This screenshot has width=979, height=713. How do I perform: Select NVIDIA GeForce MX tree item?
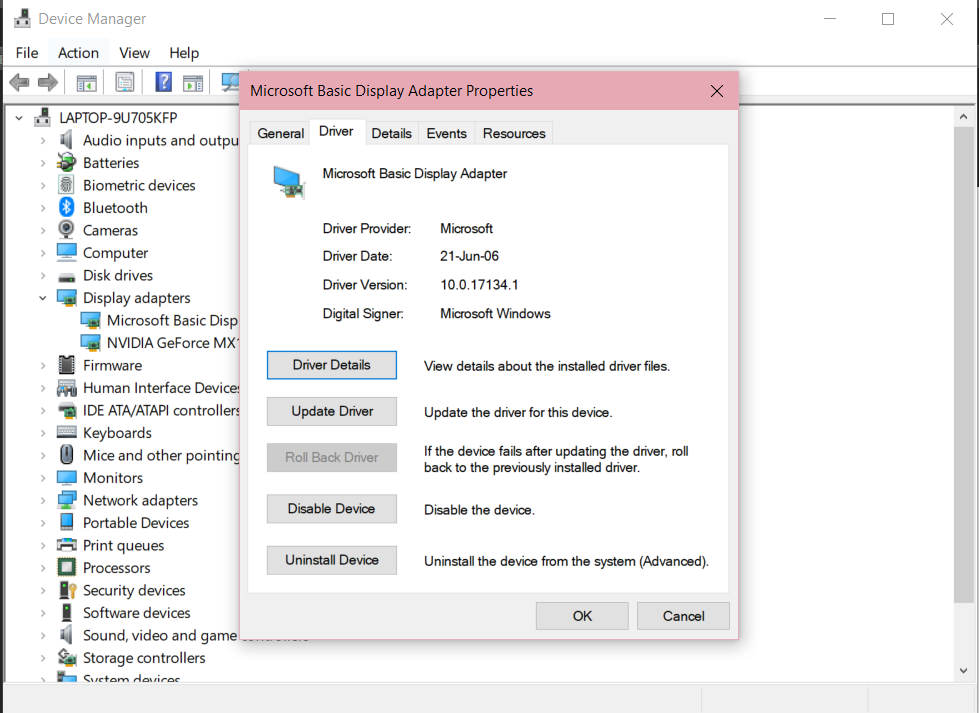pos(159,343)
